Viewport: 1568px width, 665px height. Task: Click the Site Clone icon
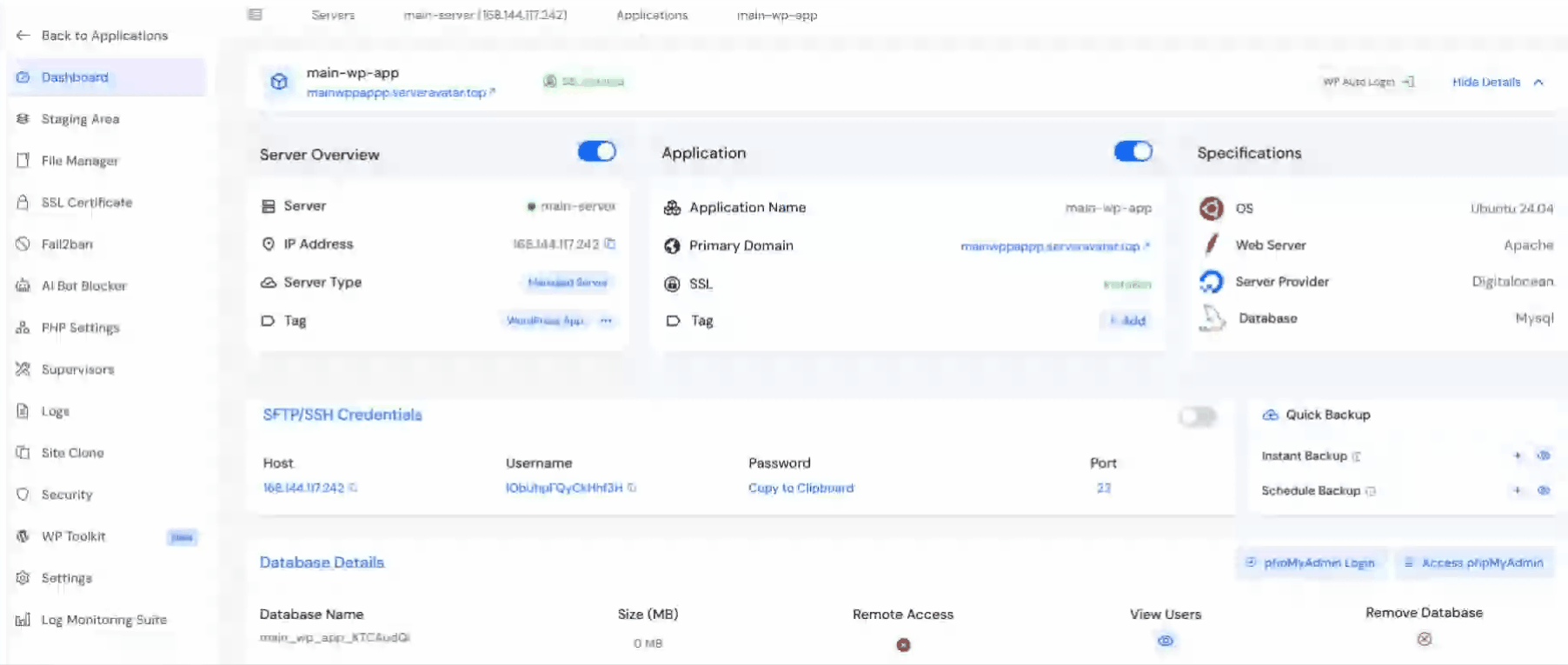(23, 453)
